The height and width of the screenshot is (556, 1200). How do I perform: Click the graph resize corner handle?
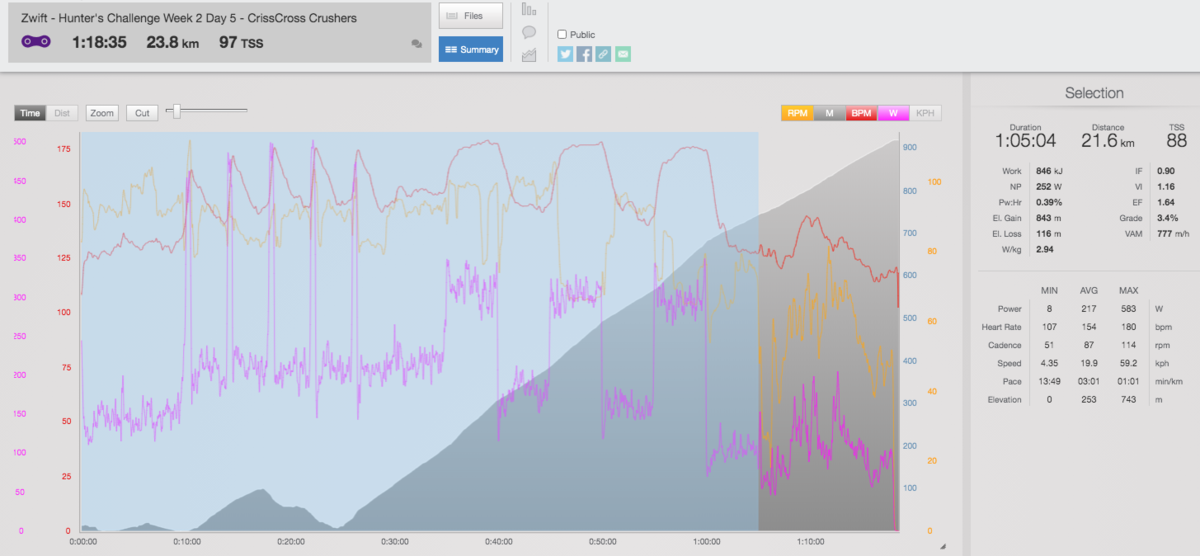click(941, 546)
